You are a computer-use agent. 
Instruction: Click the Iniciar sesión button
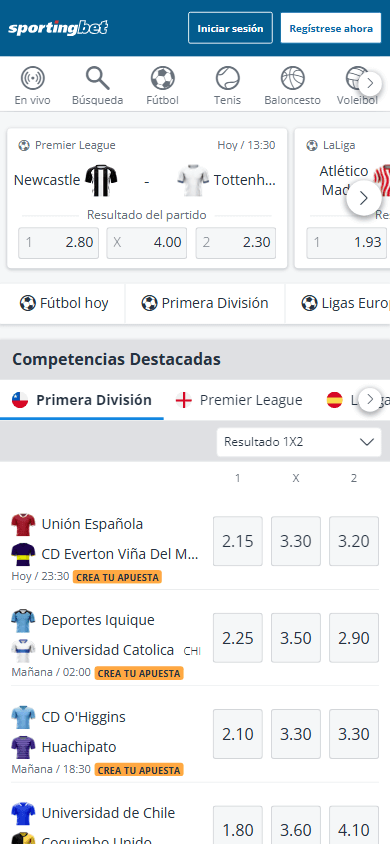pyautogui.click(x=230, y=28)
